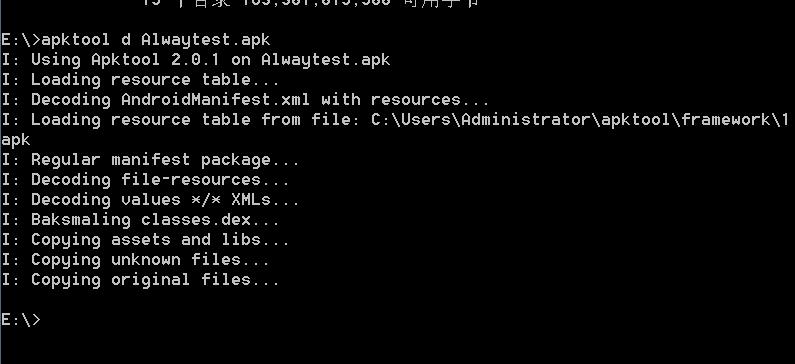
Task: Click the 'apktool d Alwaytest.apk' command text
Action: coord(156,40)
